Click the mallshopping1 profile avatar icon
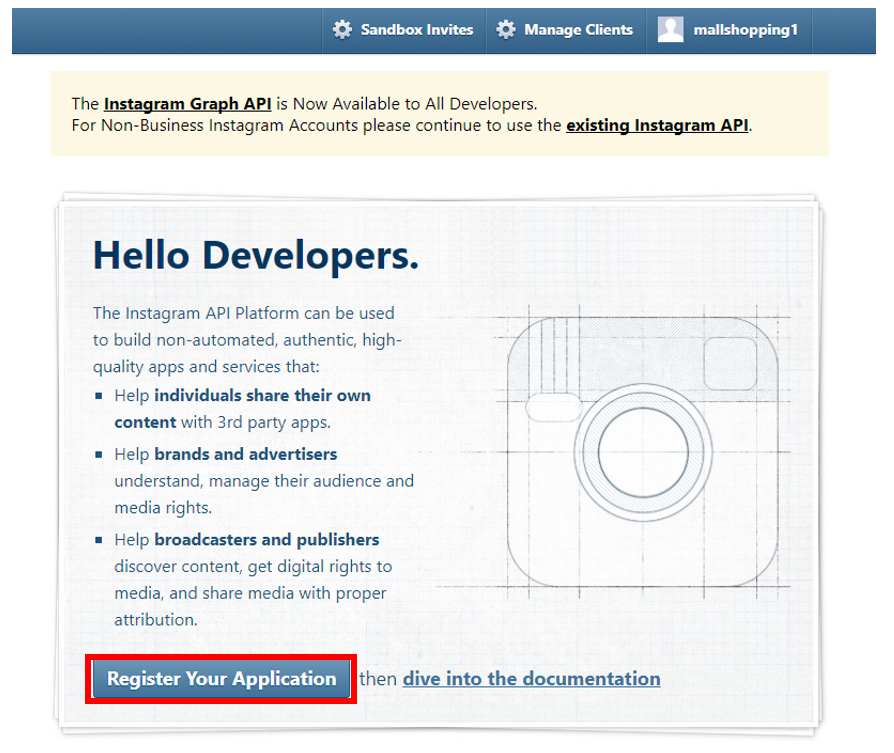The height and width of the screenshot is (753, 894). coord(670,29)
